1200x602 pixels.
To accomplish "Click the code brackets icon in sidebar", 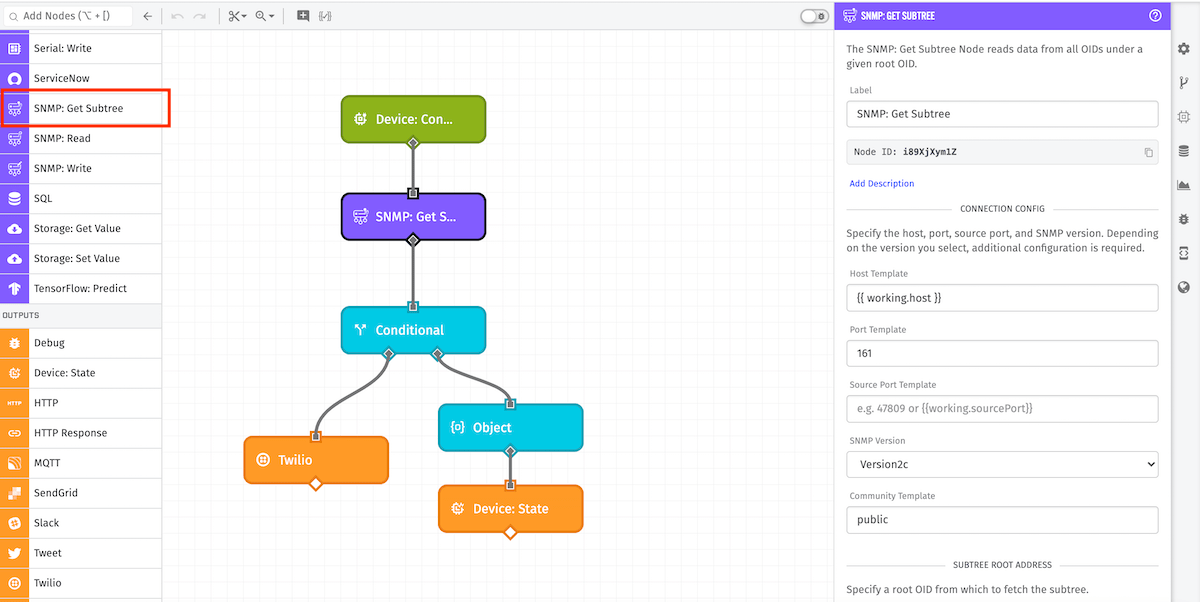I will [1184, 252].
